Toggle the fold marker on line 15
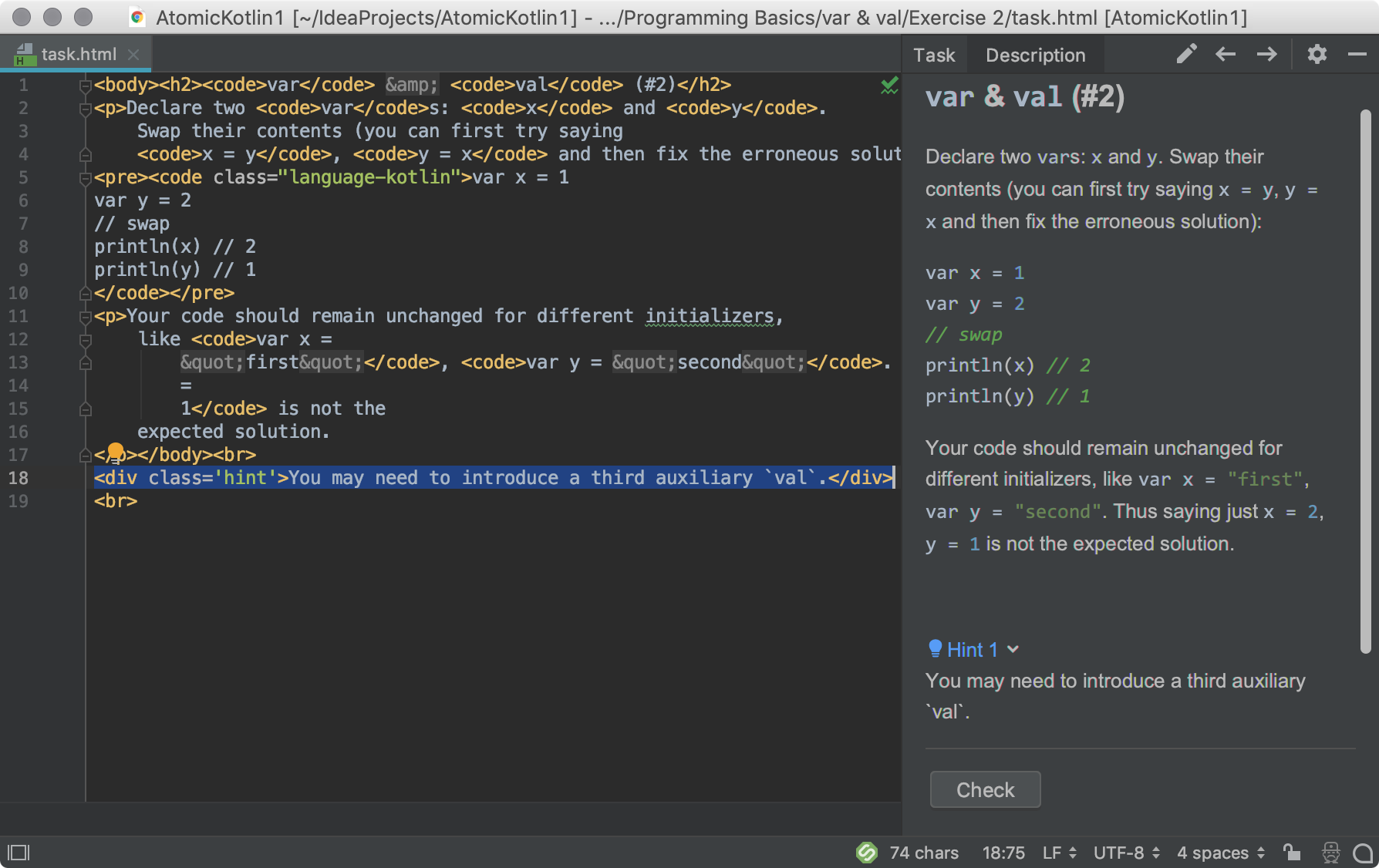This screenshot has width=1379, height=868. 86,409
